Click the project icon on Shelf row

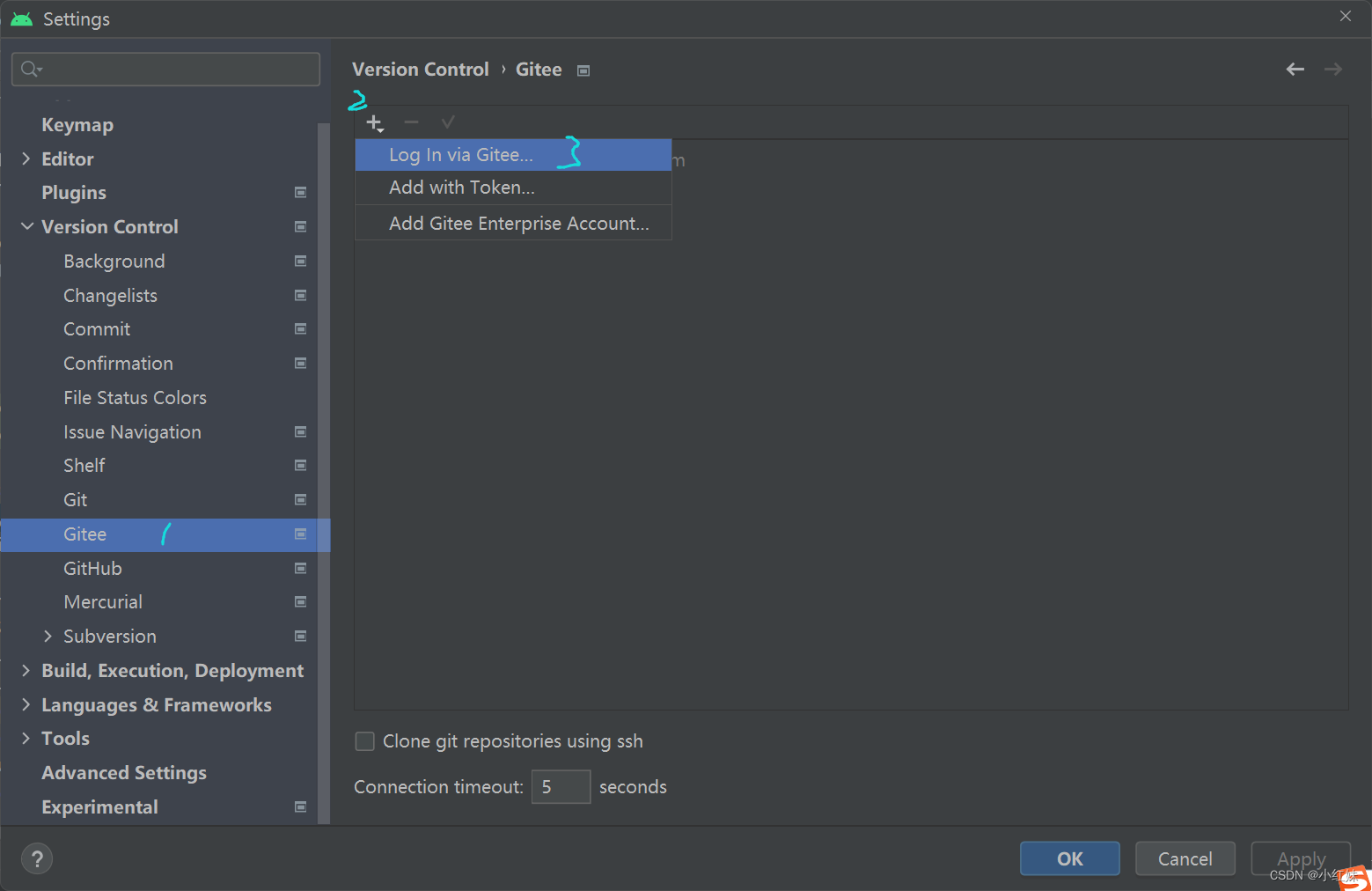point(300,465)
